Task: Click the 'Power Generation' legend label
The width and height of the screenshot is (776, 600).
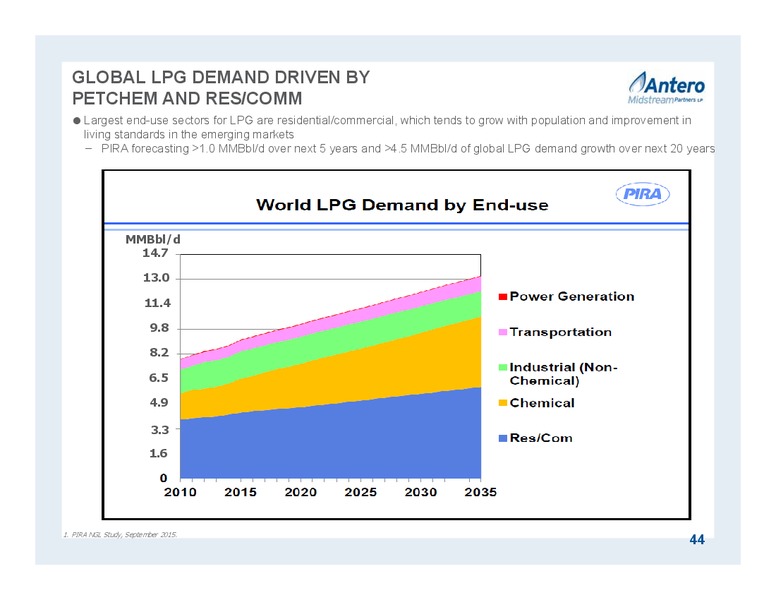Action: coord(572,297)
